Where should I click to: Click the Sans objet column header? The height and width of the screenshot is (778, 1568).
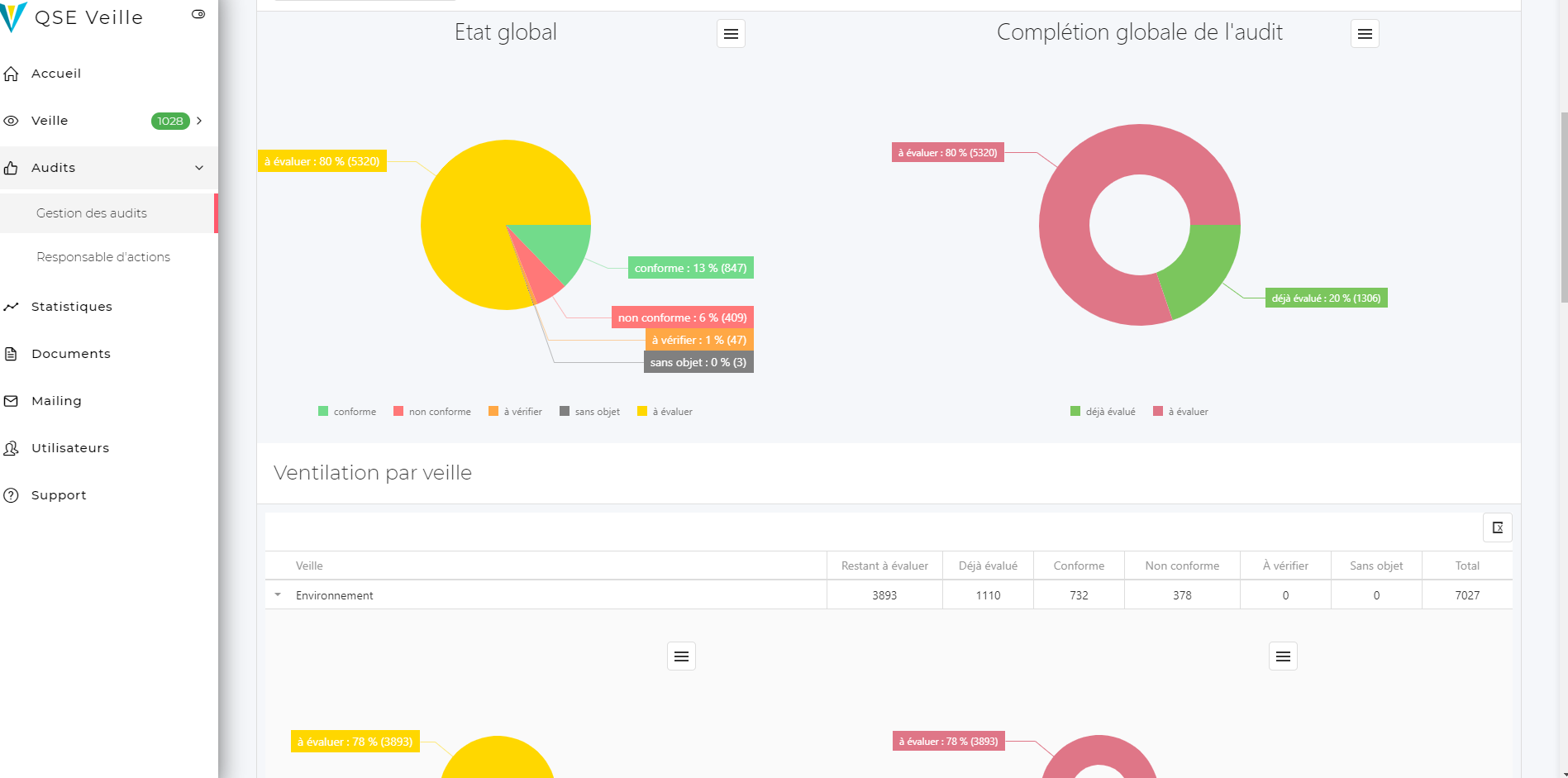click(1376, 566)
